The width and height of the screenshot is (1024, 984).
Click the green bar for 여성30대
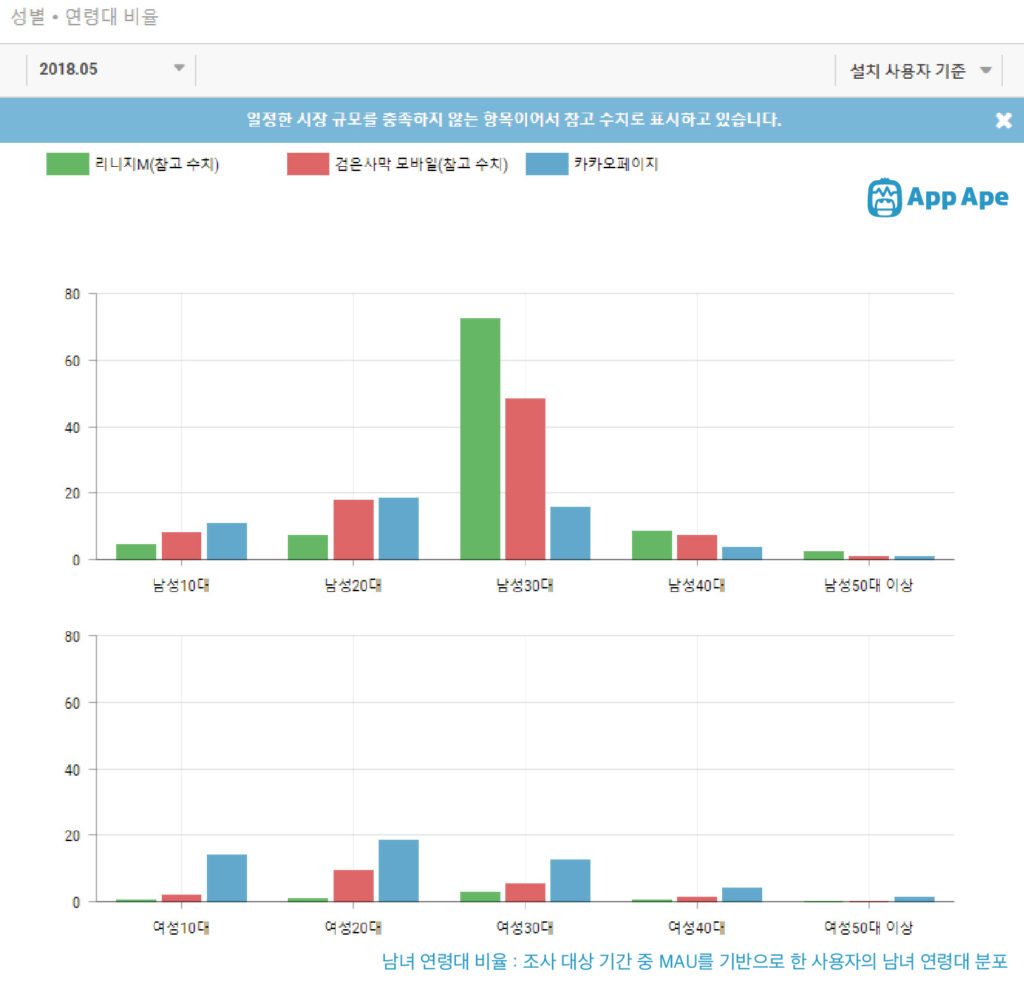pos(480,897)
